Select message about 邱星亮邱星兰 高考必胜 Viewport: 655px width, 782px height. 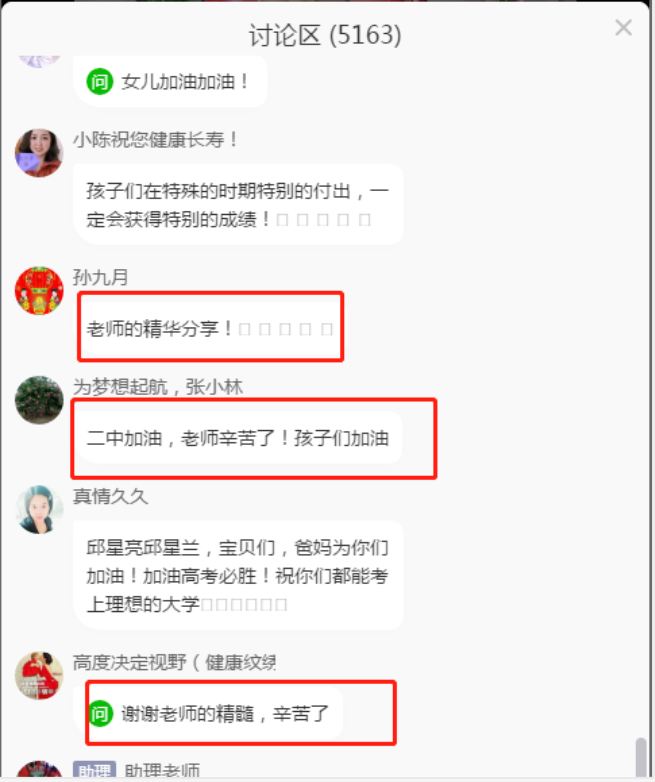238,575
